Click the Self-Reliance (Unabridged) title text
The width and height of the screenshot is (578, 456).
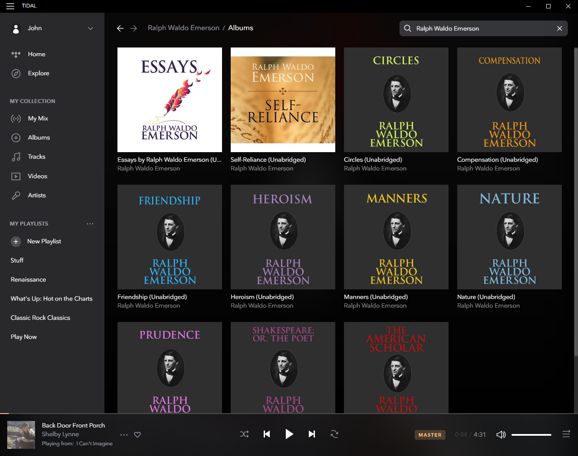[268, 160]
